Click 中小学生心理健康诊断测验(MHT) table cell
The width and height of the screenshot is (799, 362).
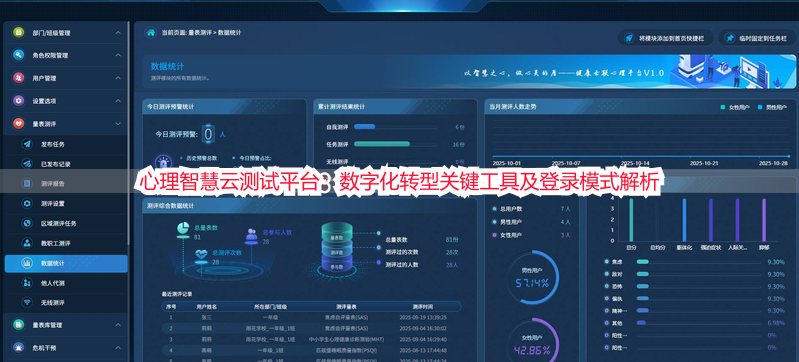click(347, 339)
